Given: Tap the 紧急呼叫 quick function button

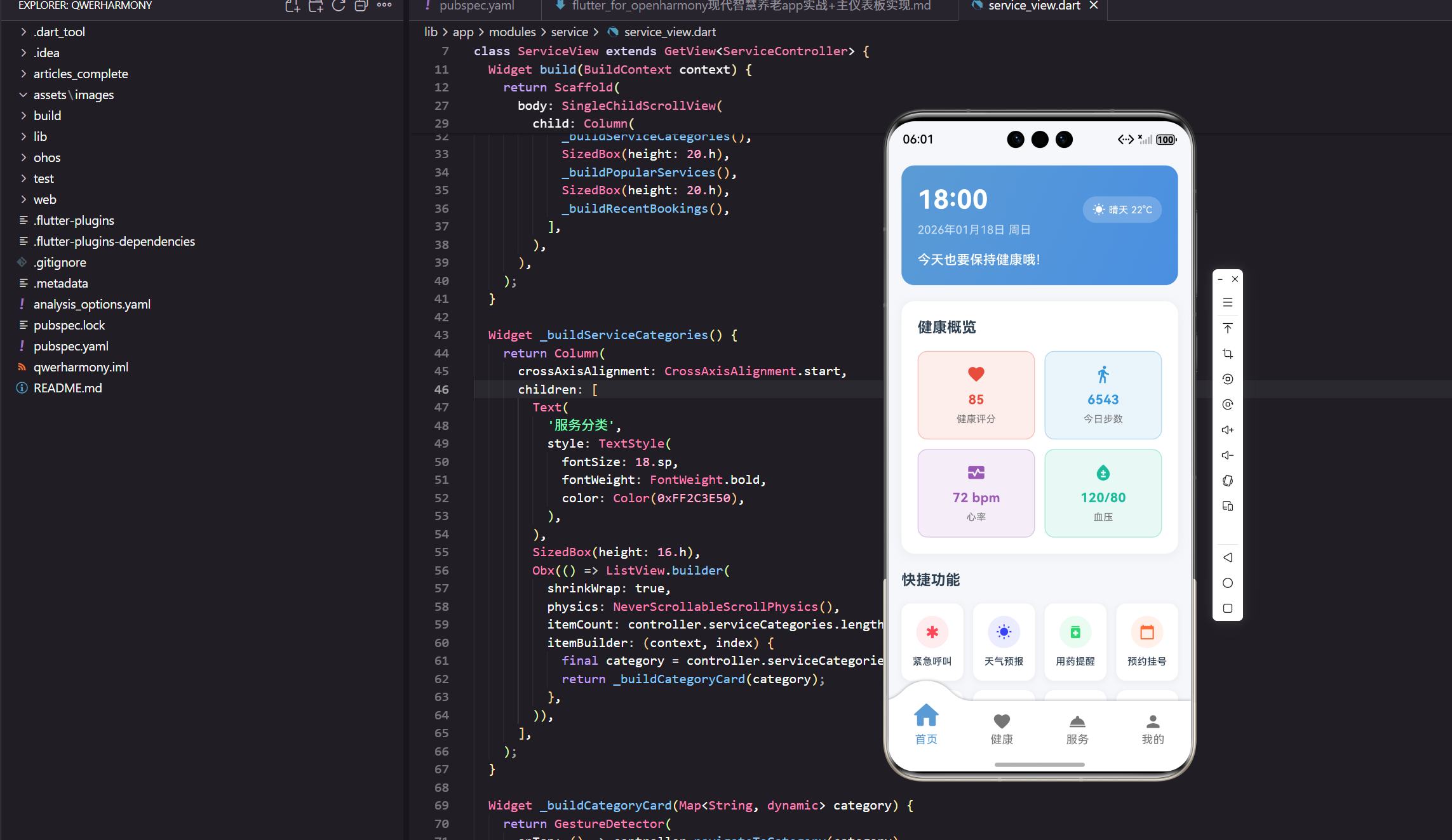Looking at the screenshot, I should [932, 643].
